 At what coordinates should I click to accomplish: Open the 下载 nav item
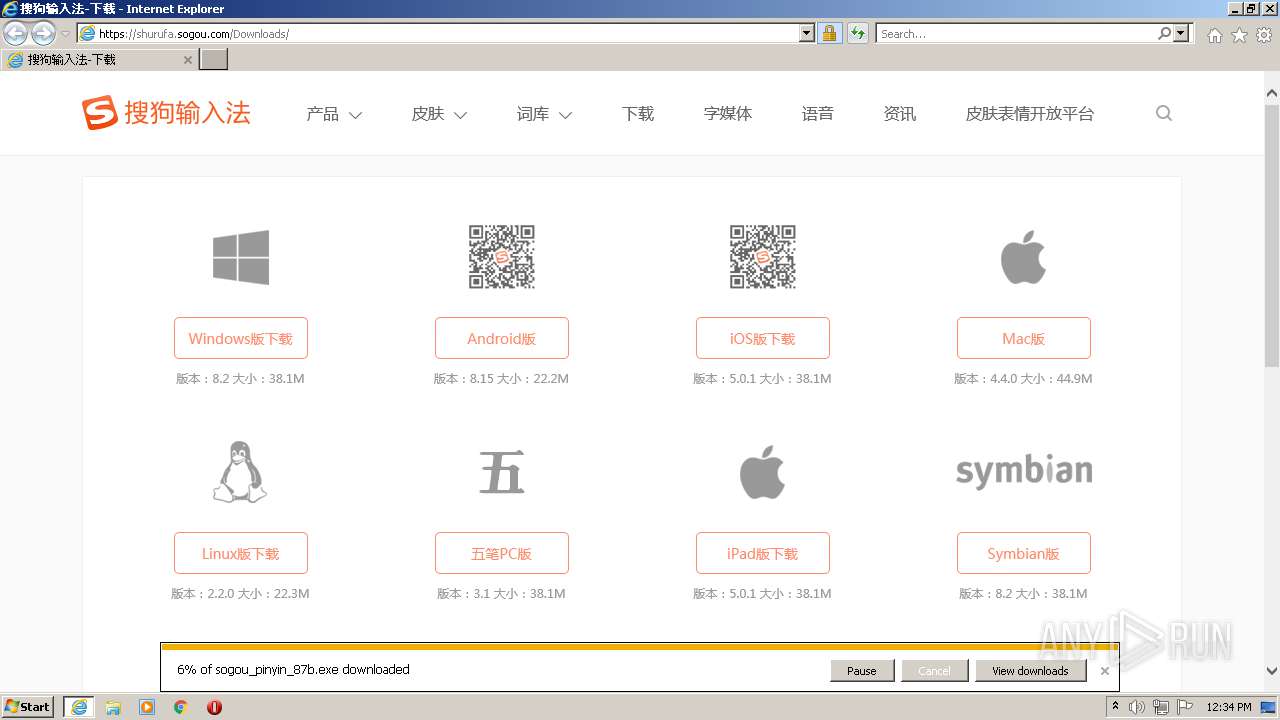pos(638,114)
